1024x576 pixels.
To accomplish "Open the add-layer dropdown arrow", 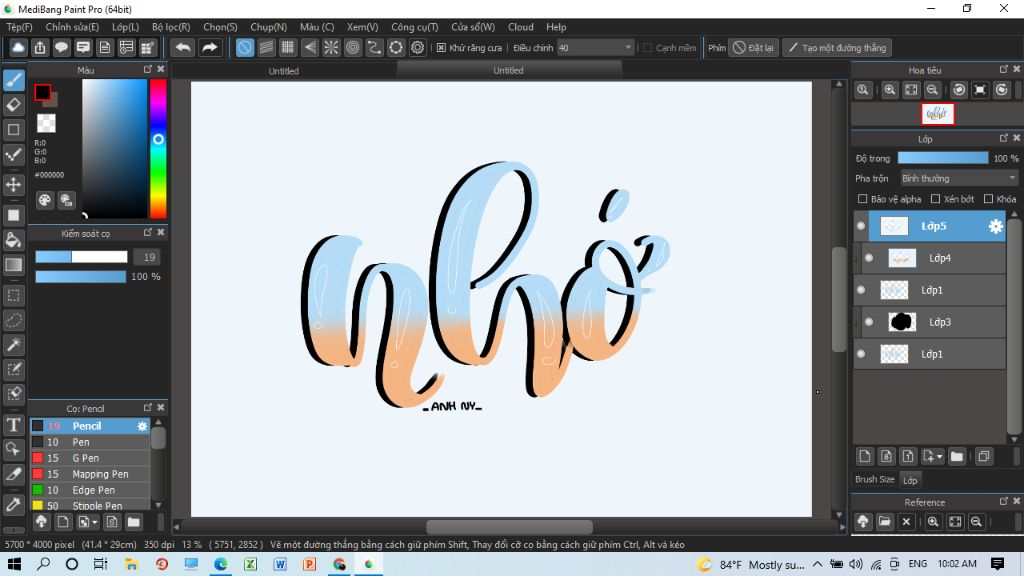I will pyautogui.click(x=940, y=456).
